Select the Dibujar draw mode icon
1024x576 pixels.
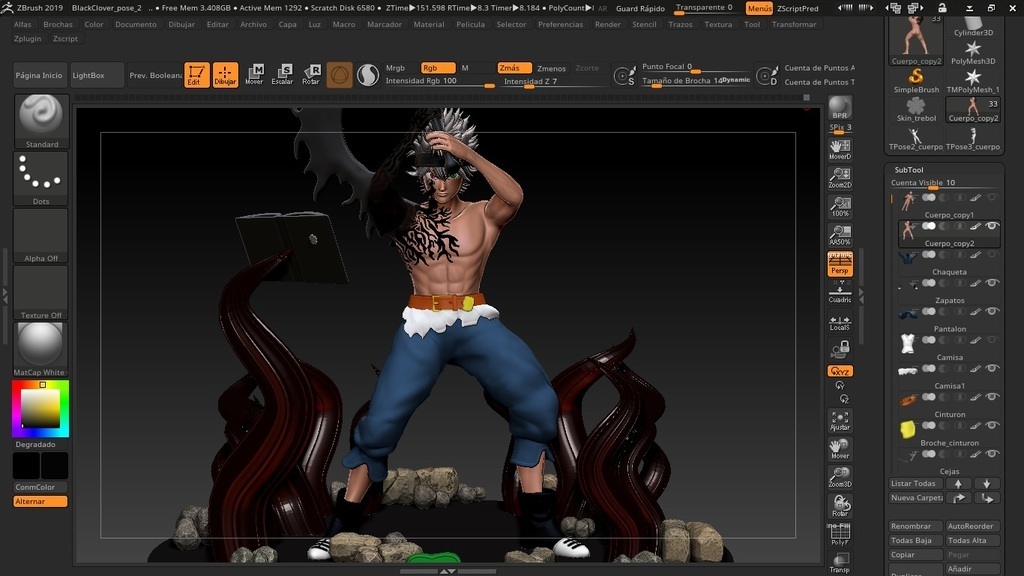pos(225,74)
